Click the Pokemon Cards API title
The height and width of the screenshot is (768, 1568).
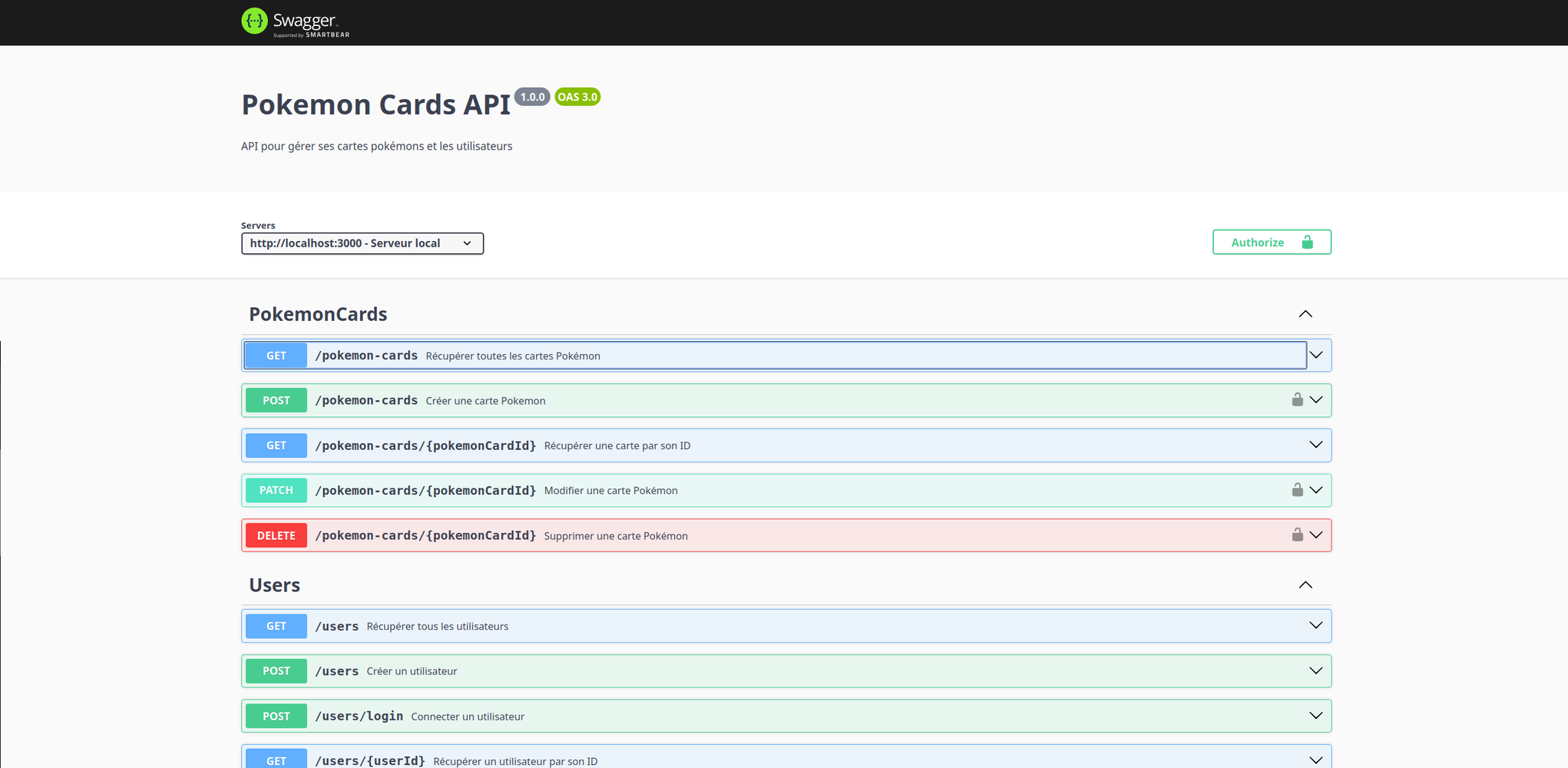[375, 104]
